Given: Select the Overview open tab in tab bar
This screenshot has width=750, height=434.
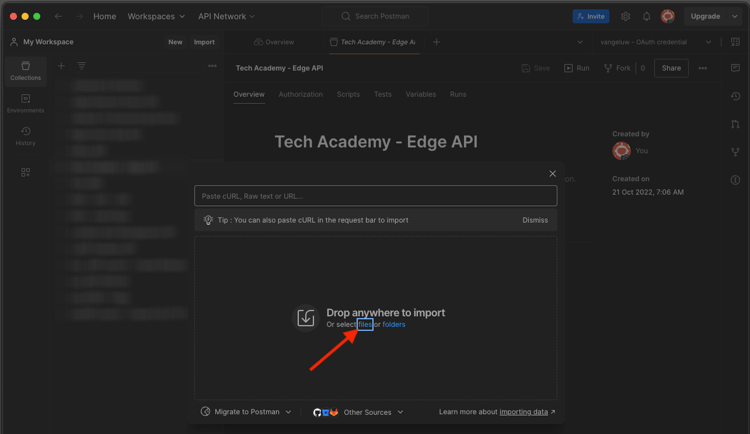Looking at the screenshot, I should 274,42.
